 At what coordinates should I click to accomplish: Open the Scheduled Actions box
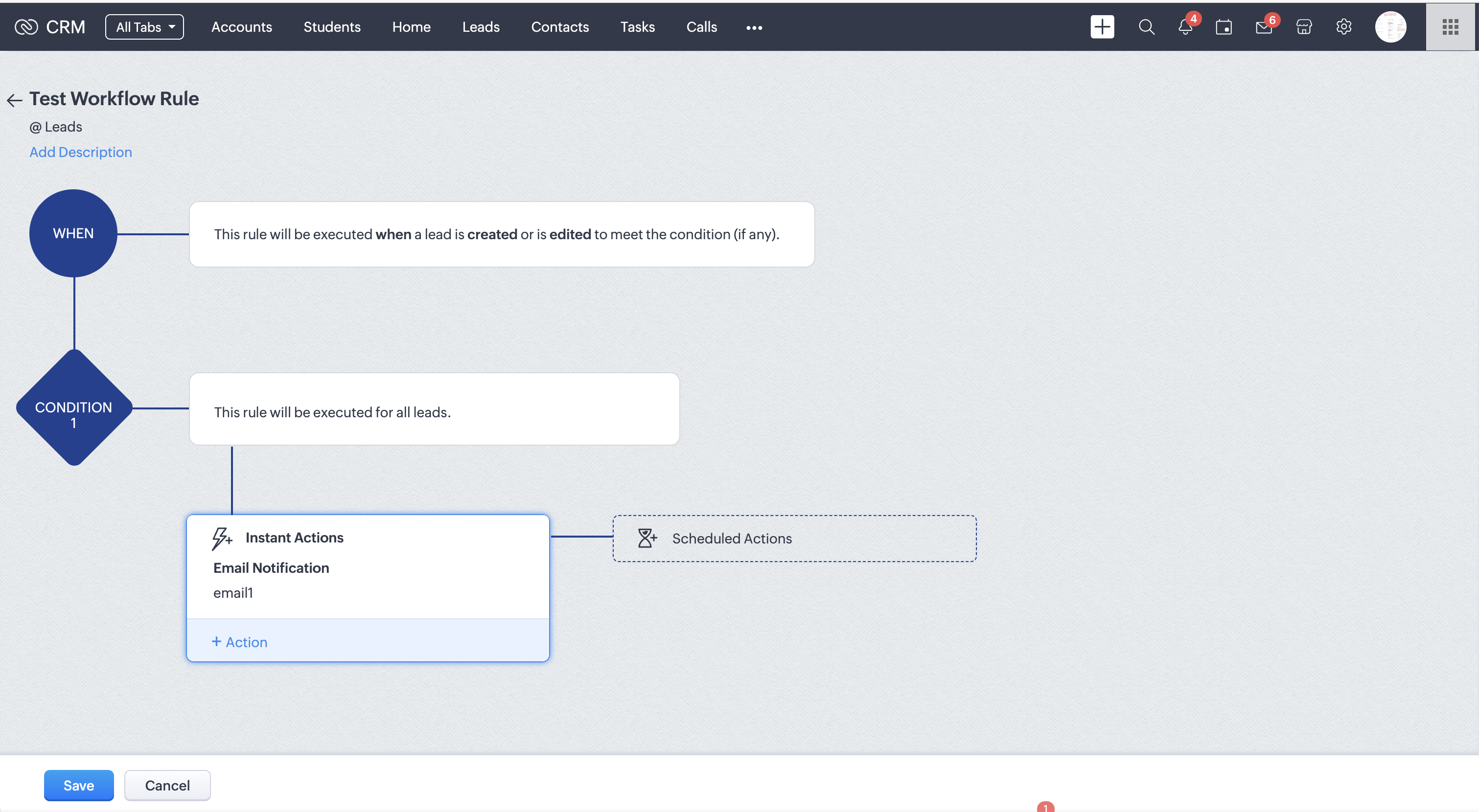(x=794, y=538)
